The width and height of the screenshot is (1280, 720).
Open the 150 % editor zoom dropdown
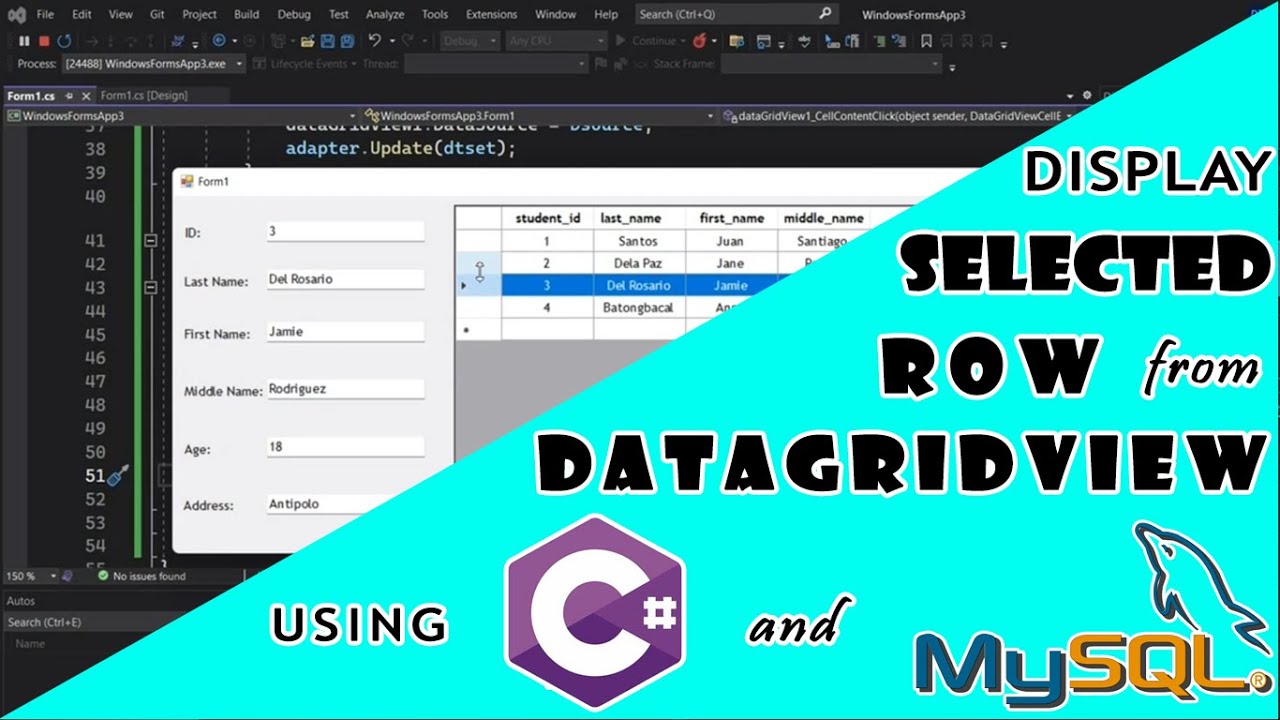coord(32,576)
